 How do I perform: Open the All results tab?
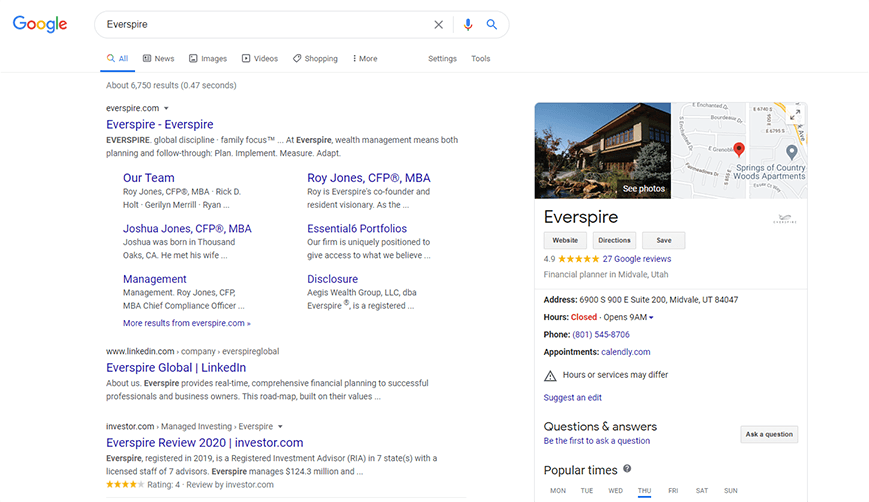click(117, 59)
